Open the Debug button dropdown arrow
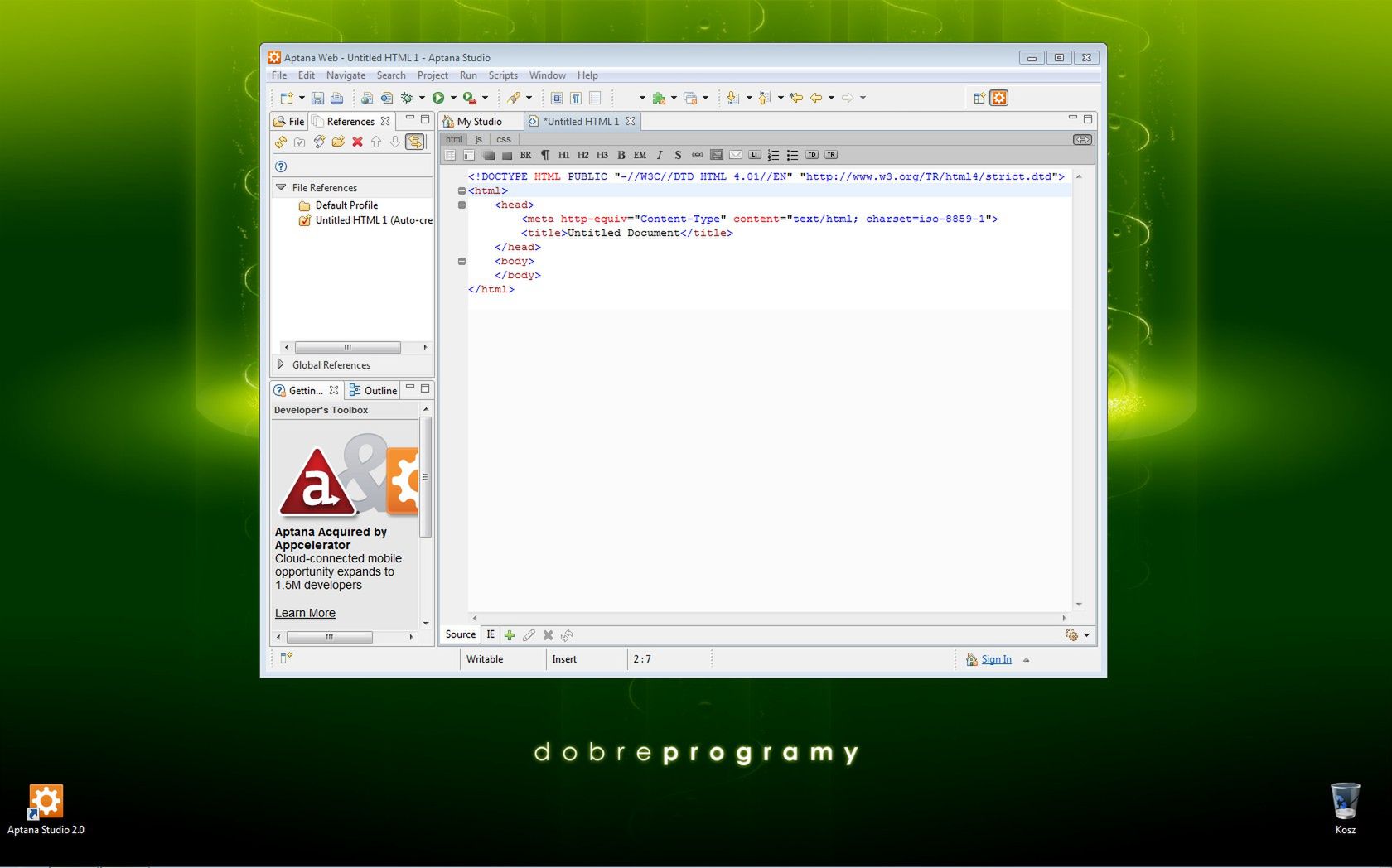1392x868 pixels. tap(422, 98)
